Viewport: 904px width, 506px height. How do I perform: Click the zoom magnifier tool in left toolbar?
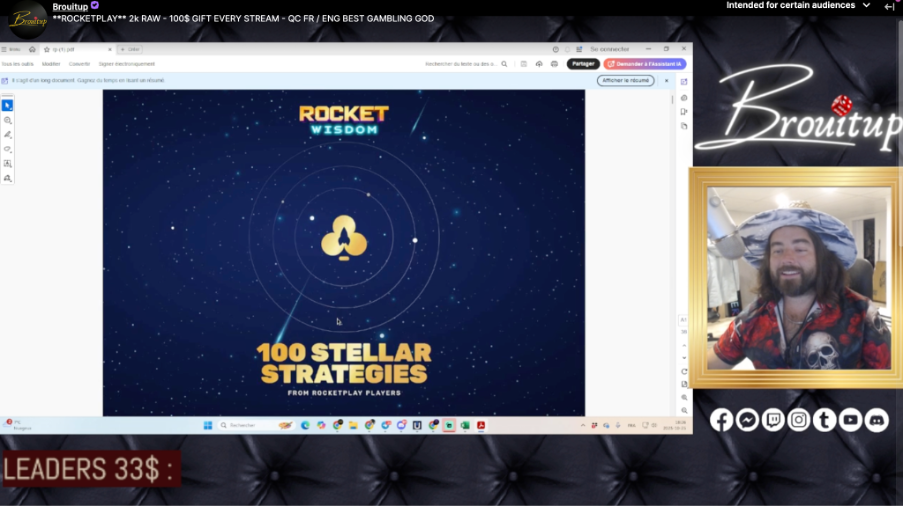(x=8, y=120)
